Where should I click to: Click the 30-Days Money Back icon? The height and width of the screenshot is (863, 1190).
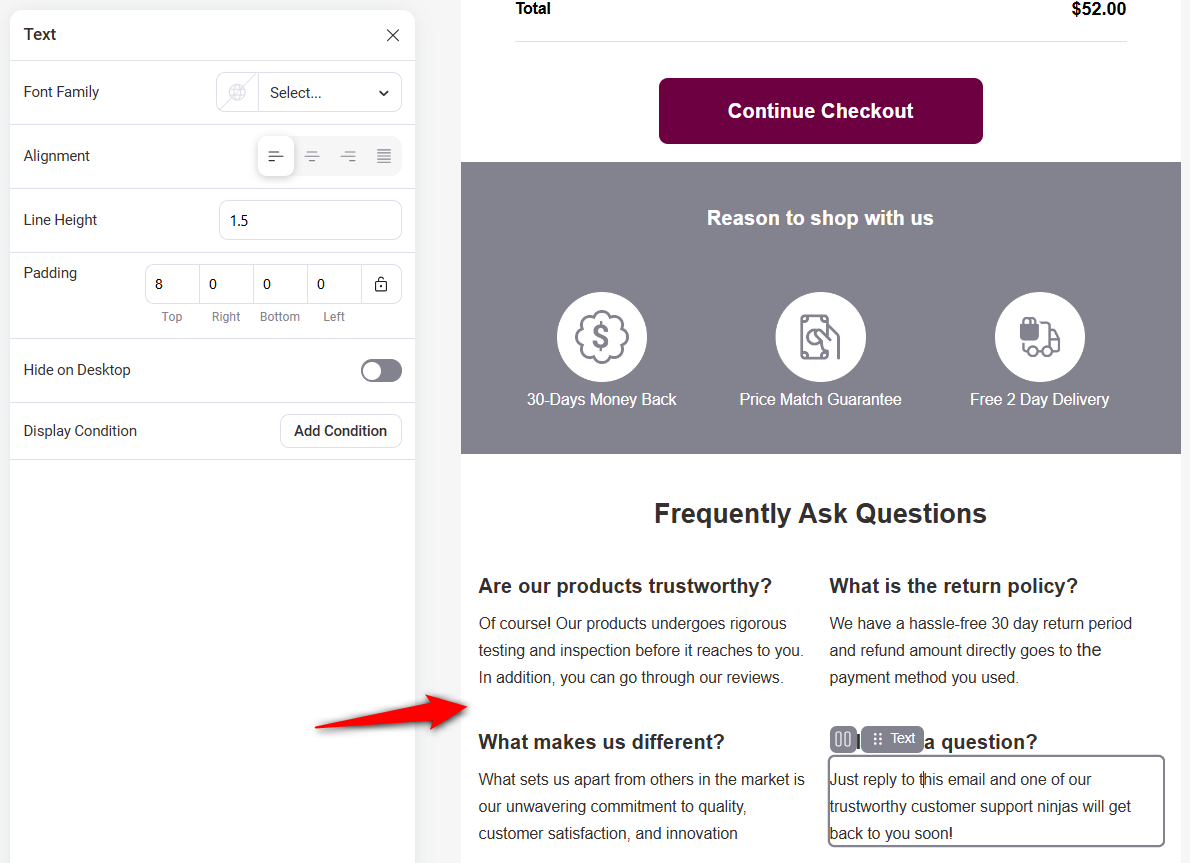(x=601, y=337)
